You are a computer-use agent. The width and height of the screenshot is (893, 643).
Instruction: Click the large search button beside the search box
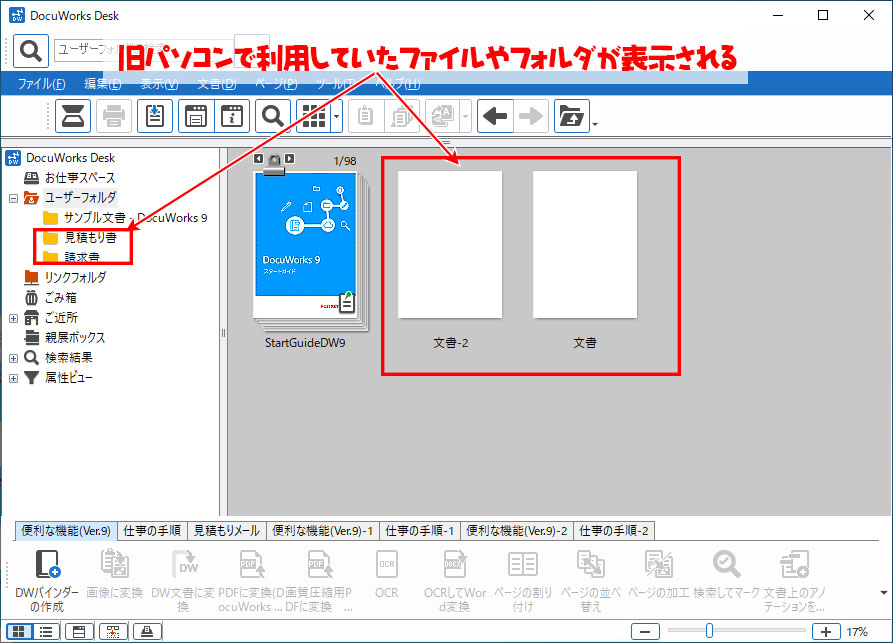pos(30,51)
